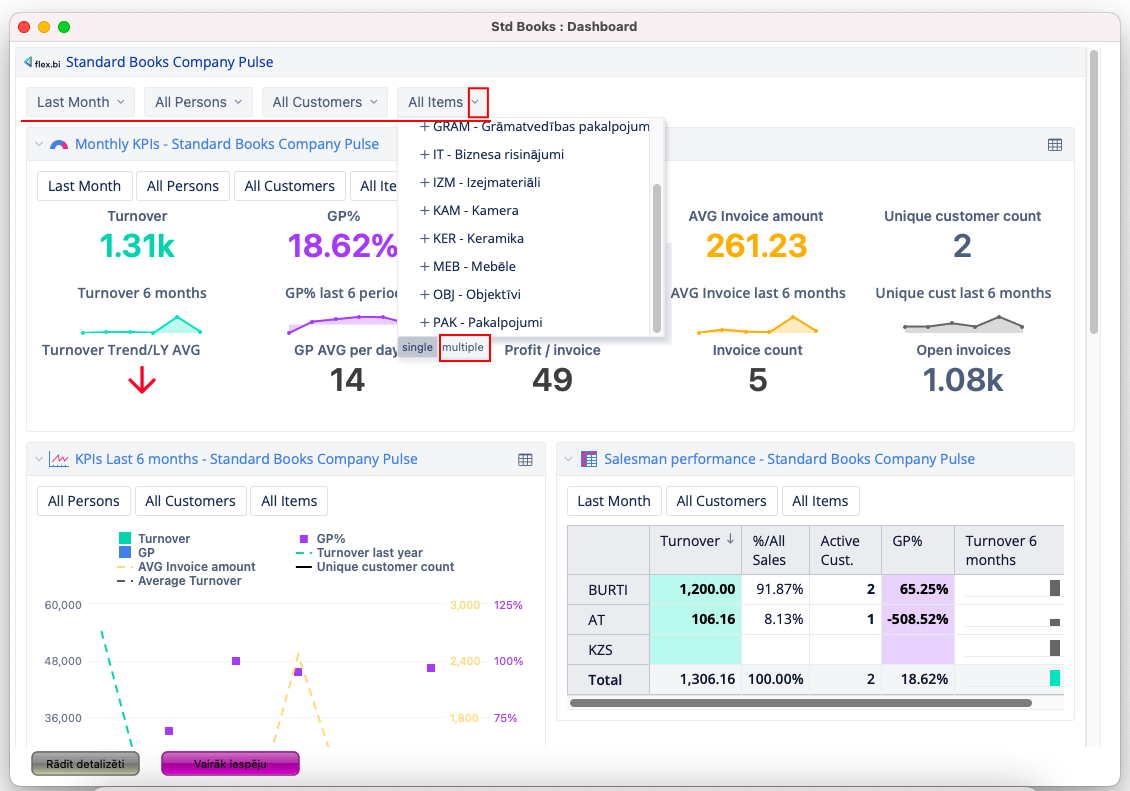Open the Last Month dropdown filter
The height and width of the screenshot is (791, 1130).
pyautogui.click(x=80, y=102)
